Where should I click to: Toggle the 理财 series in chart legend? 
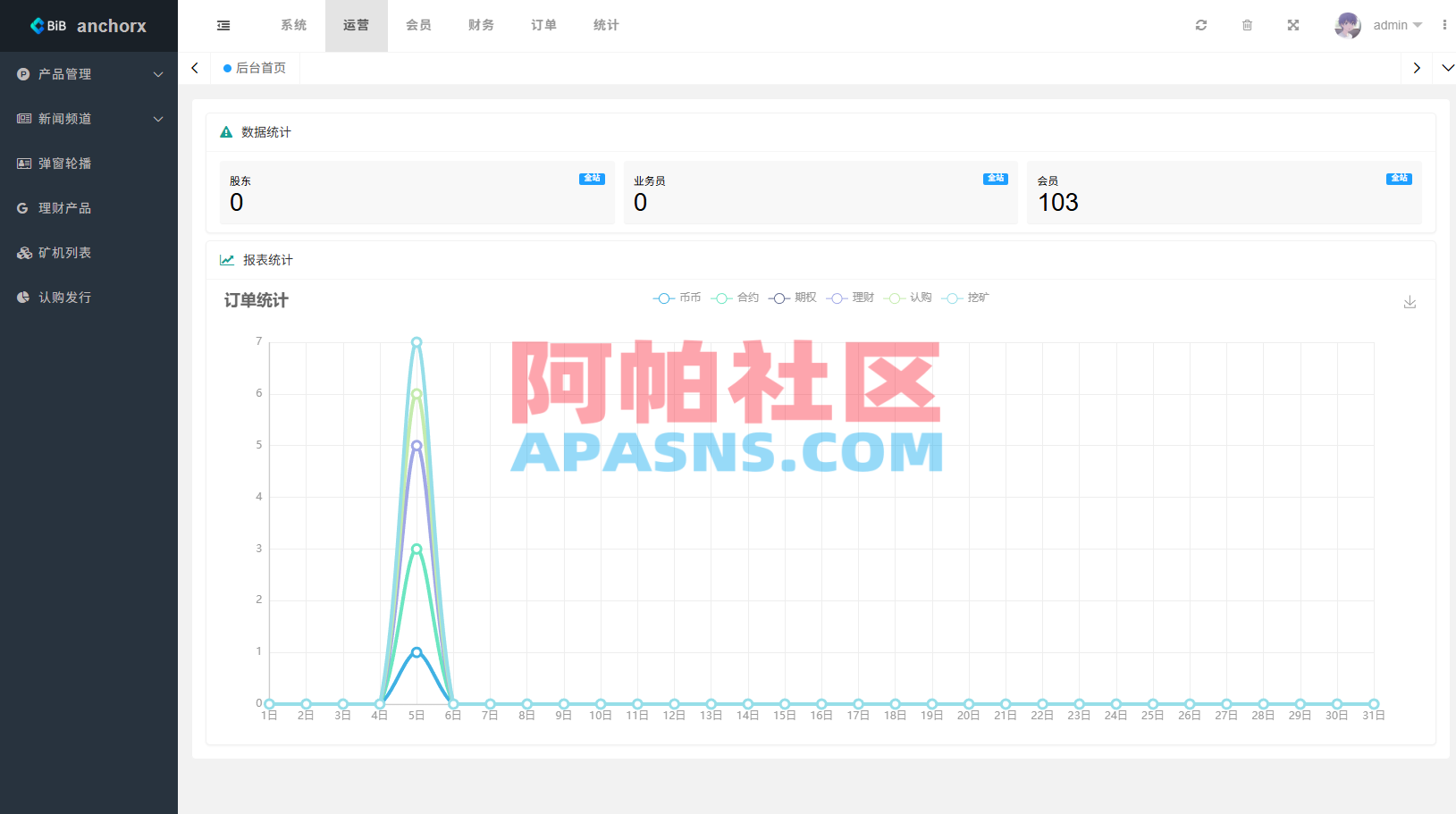pos(850,298)
